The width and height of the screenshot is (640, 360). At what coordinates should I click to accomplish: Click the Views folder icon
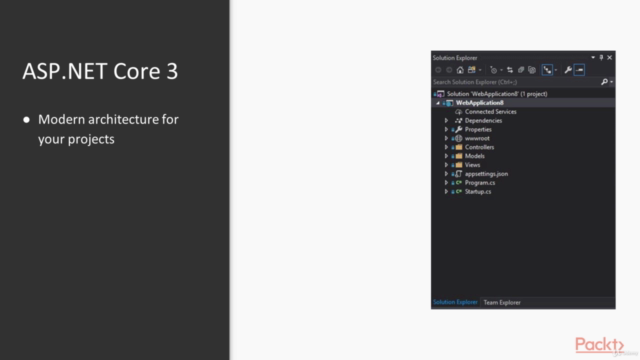[459, 165]
